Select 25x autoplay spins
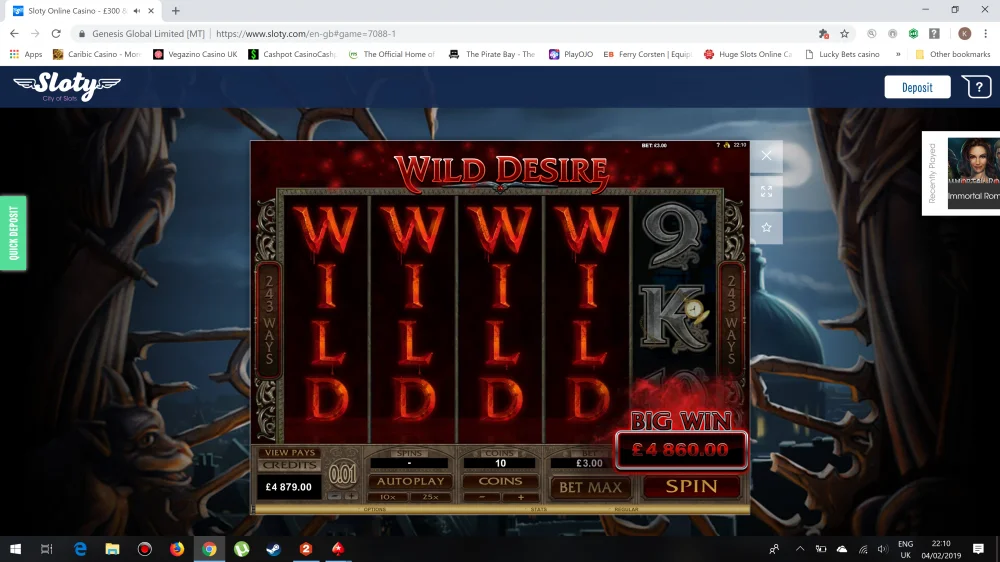 click(430, 497)
